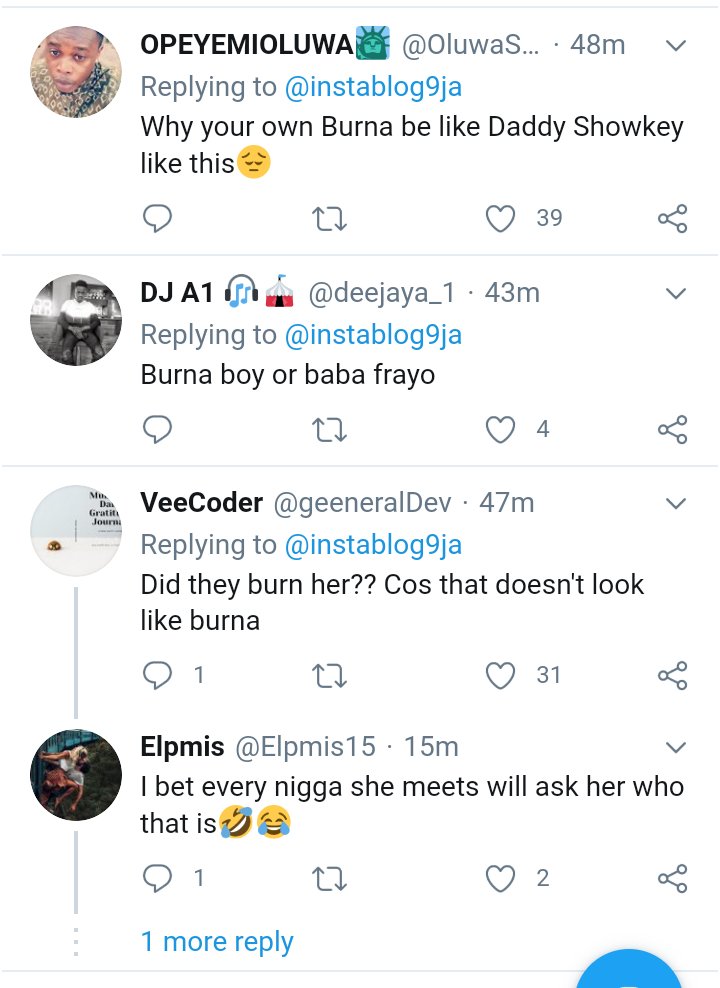Viewport: 720px width, 988px height.
Task: Show '1 more reply' in the thread
Action: 217,942
